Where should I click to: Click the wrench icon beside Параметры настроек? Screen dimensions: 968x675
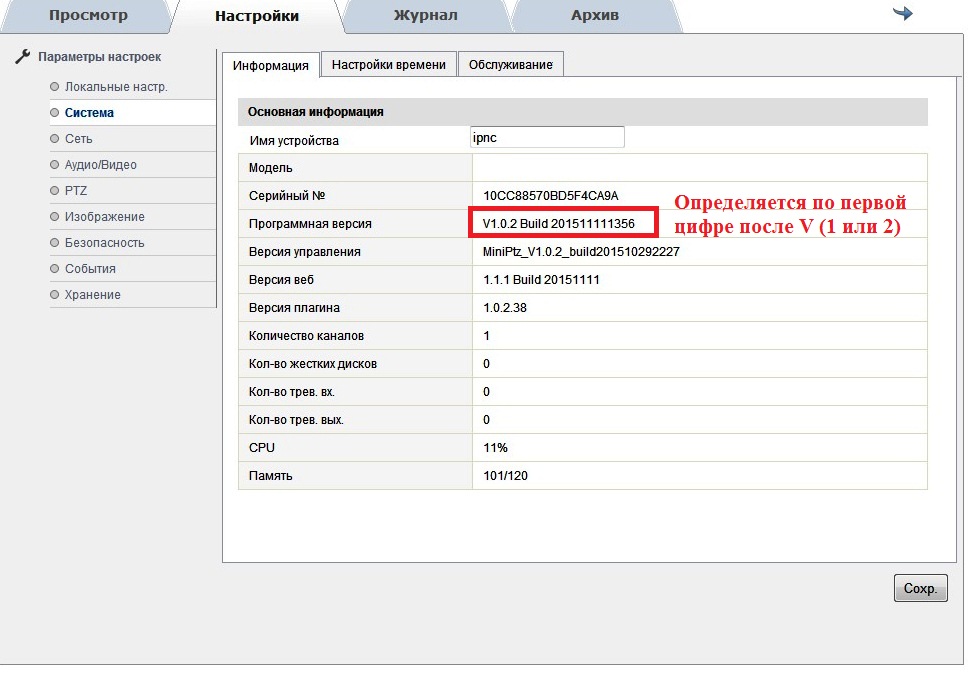pos(23,58)
